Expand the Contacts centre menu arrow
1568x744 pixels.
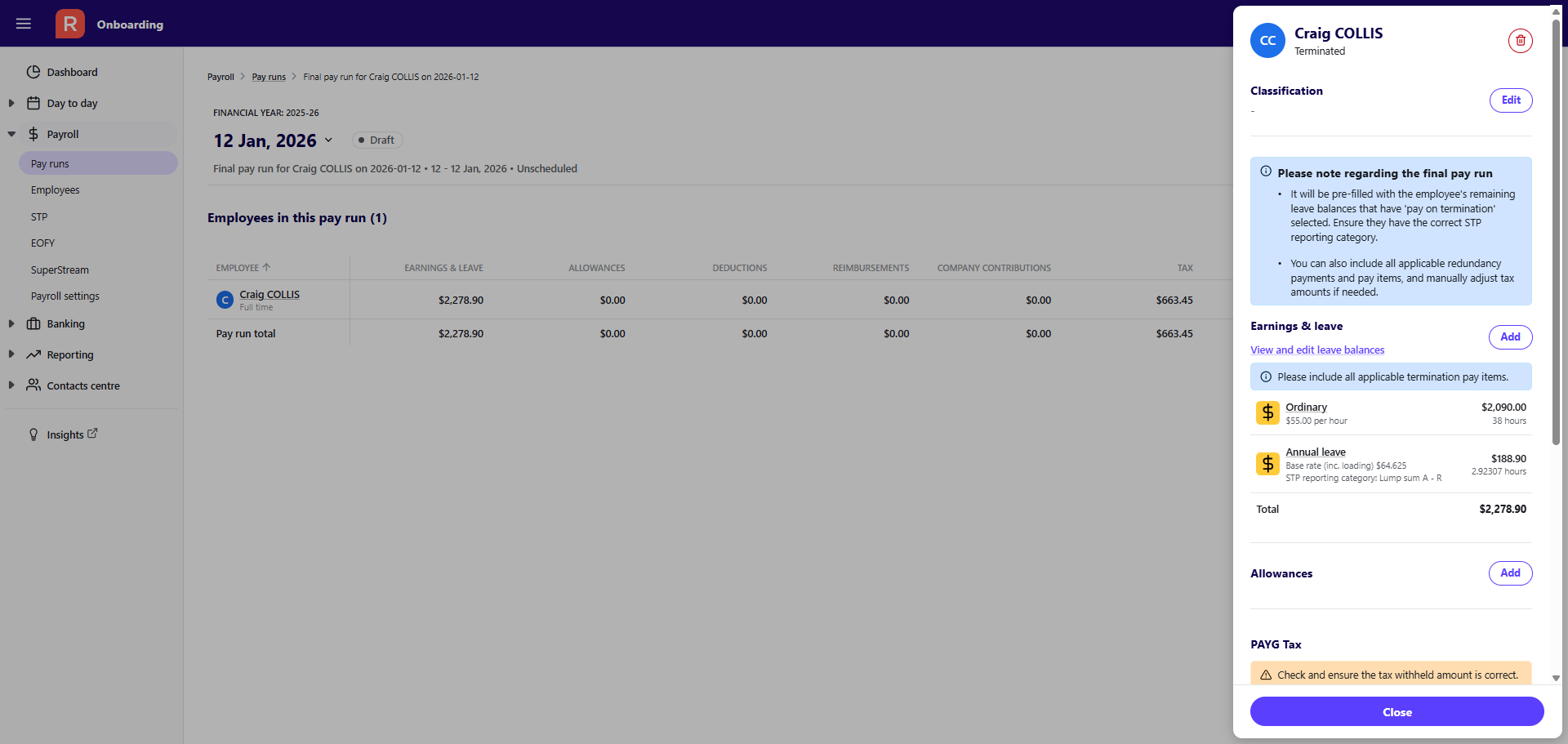click(x=11, y=385)
